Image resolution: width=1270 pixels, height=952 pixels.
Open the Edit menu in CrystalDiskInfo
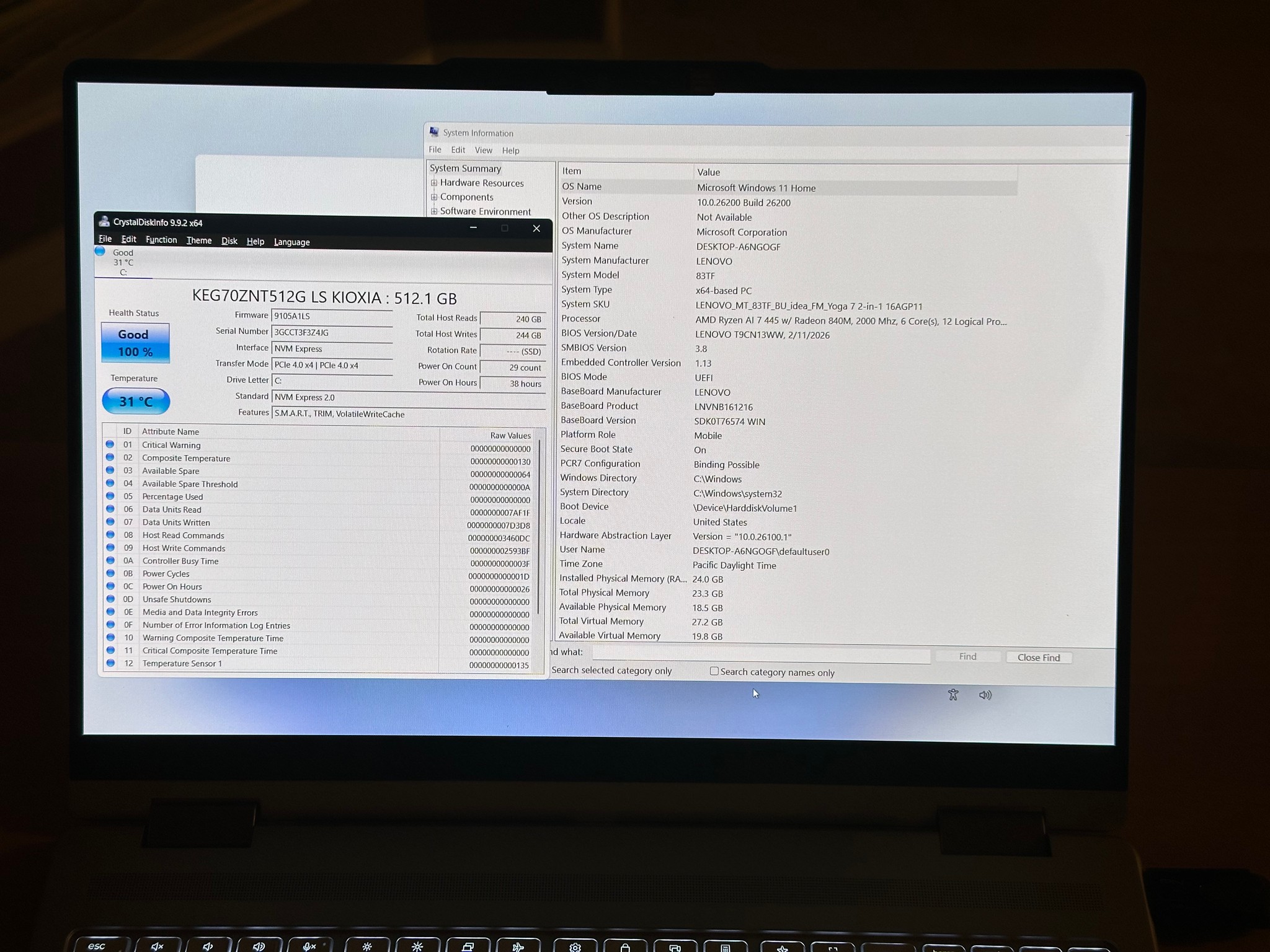tap(129, 239)
